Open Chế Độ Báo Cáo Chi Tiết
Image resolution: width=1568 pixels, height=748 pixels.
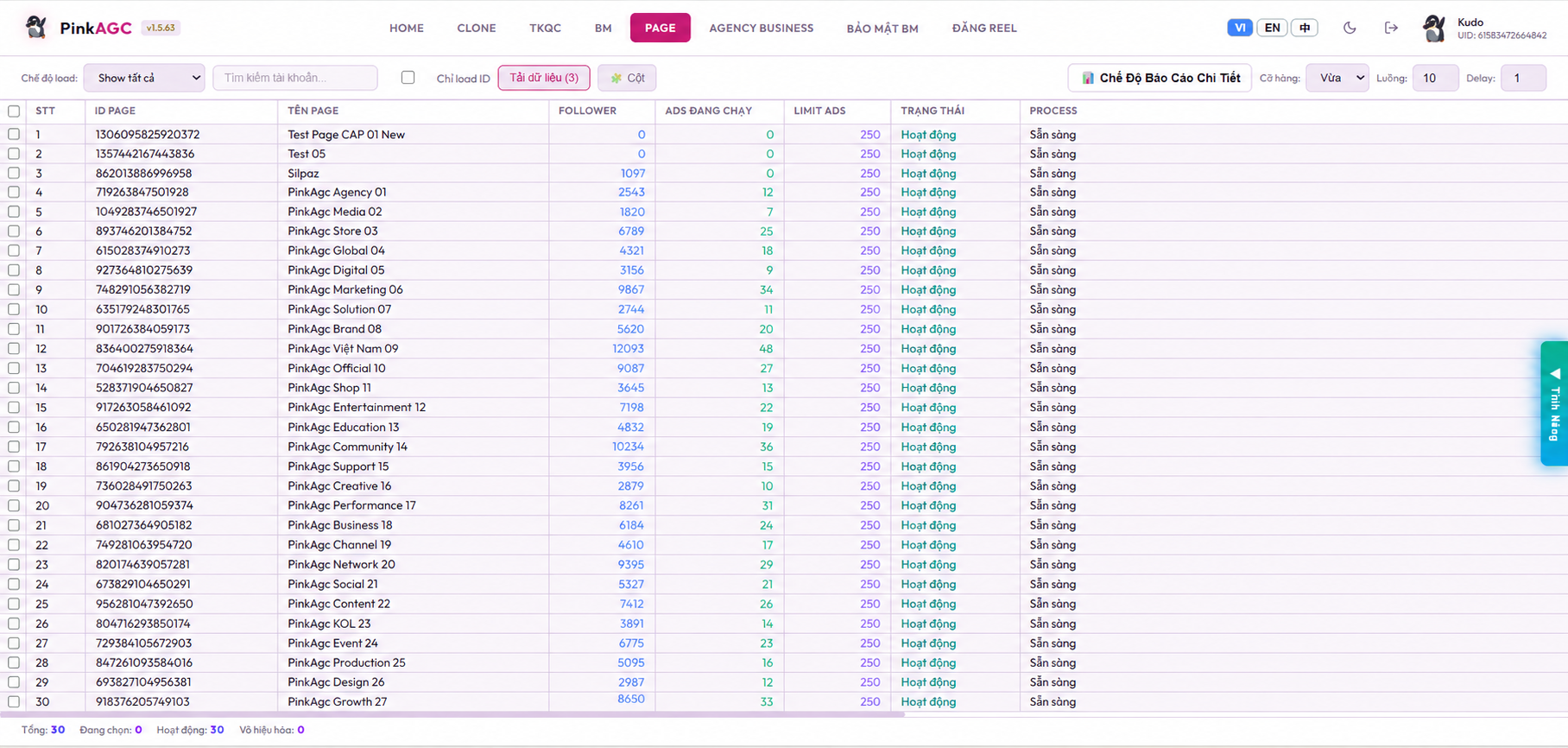pyautogui.click(x=1160, y=78)
